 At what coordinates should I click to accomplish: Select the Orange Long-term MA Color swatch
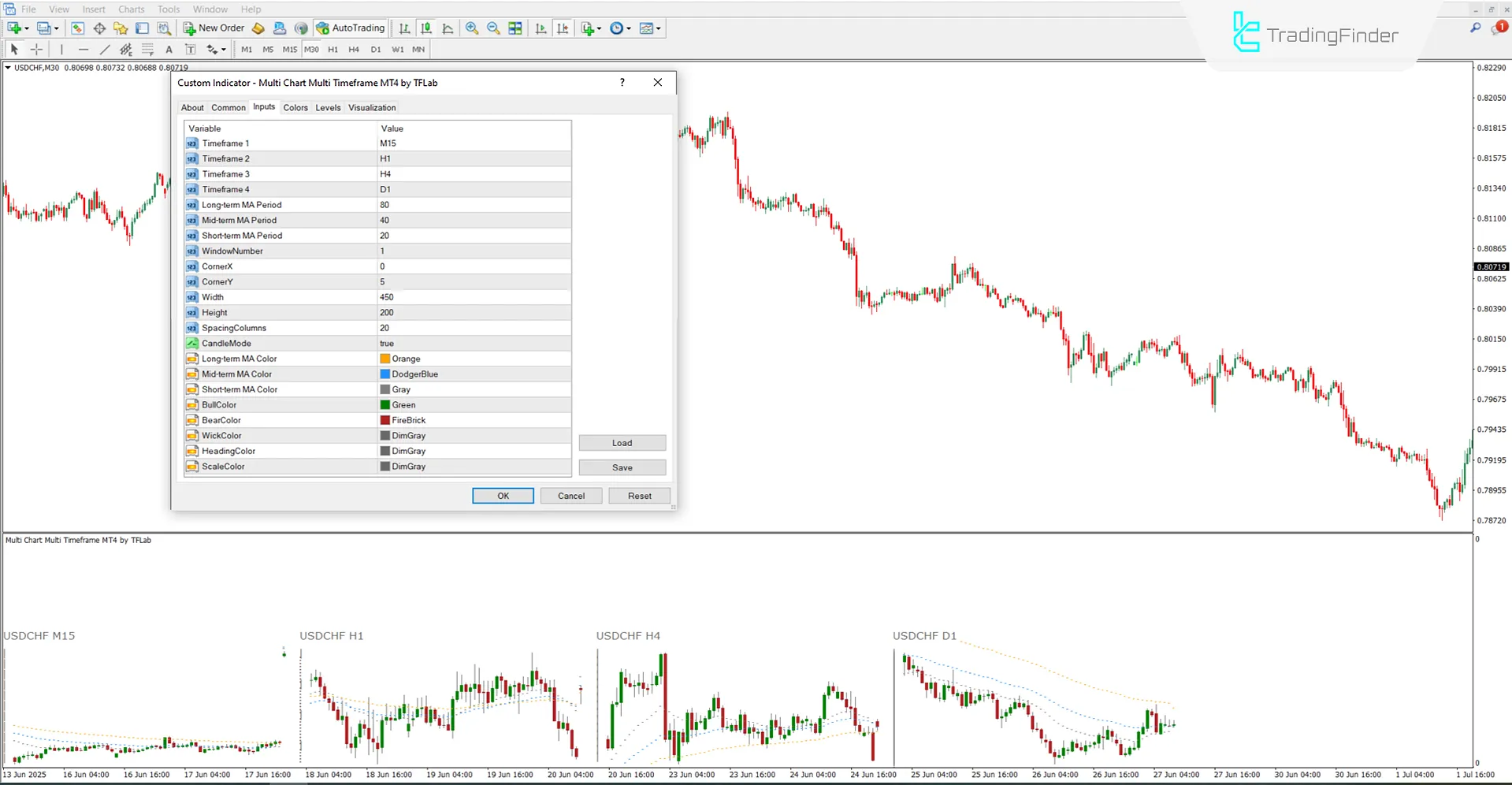pos(385,358)
